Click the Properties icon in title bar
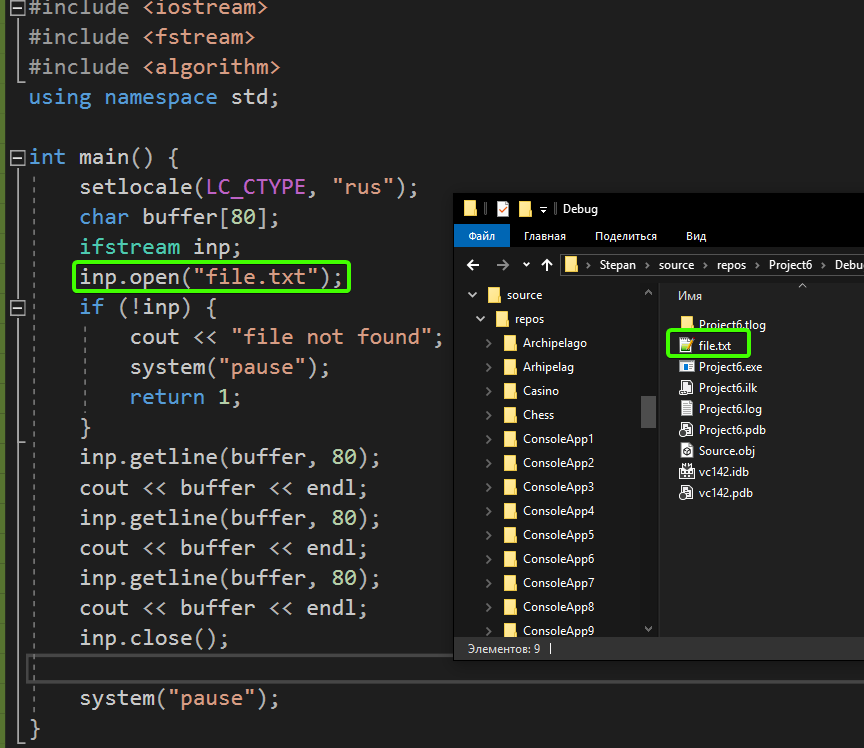The image size is (864, 748). (502, 209)
